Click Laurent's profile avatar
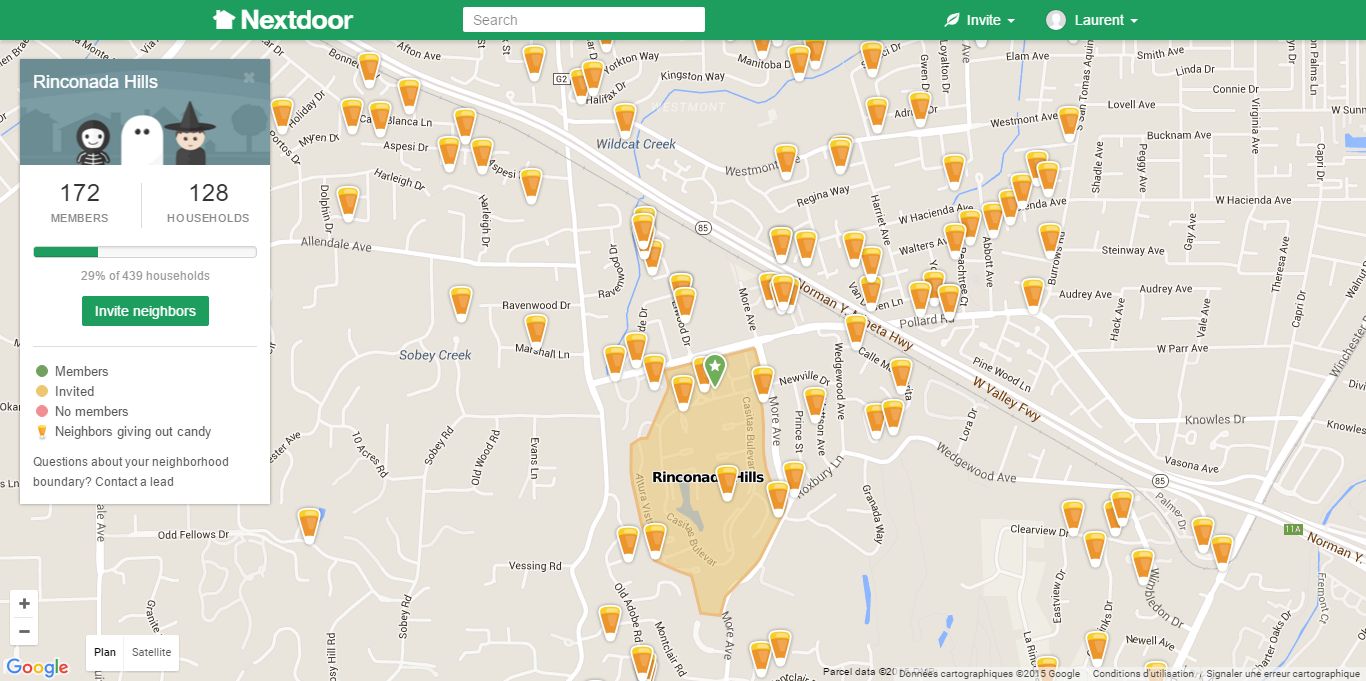Viewport: 1366px width, 681px height. [x=1056, y=20]
